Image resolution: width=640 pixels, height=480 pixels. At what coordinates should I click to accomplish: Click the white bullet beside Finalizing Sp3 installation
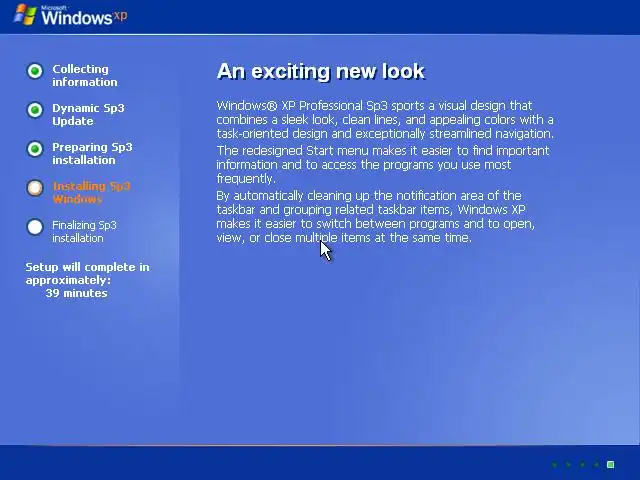point(35,227)
